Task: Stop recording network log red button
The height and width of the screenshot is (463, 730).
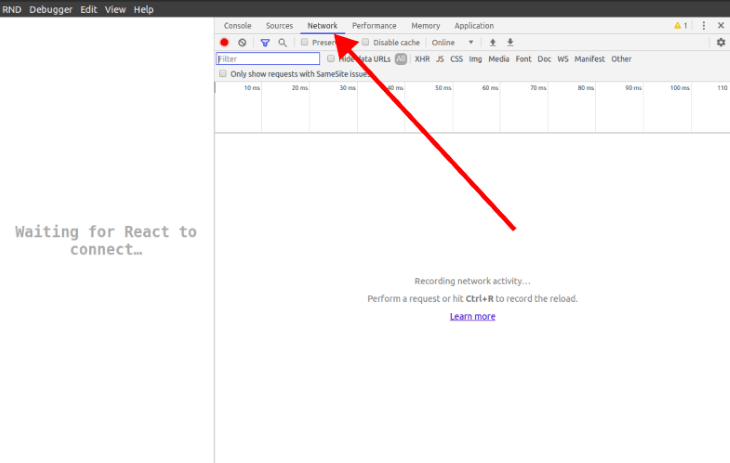Action: coord(225,43)
